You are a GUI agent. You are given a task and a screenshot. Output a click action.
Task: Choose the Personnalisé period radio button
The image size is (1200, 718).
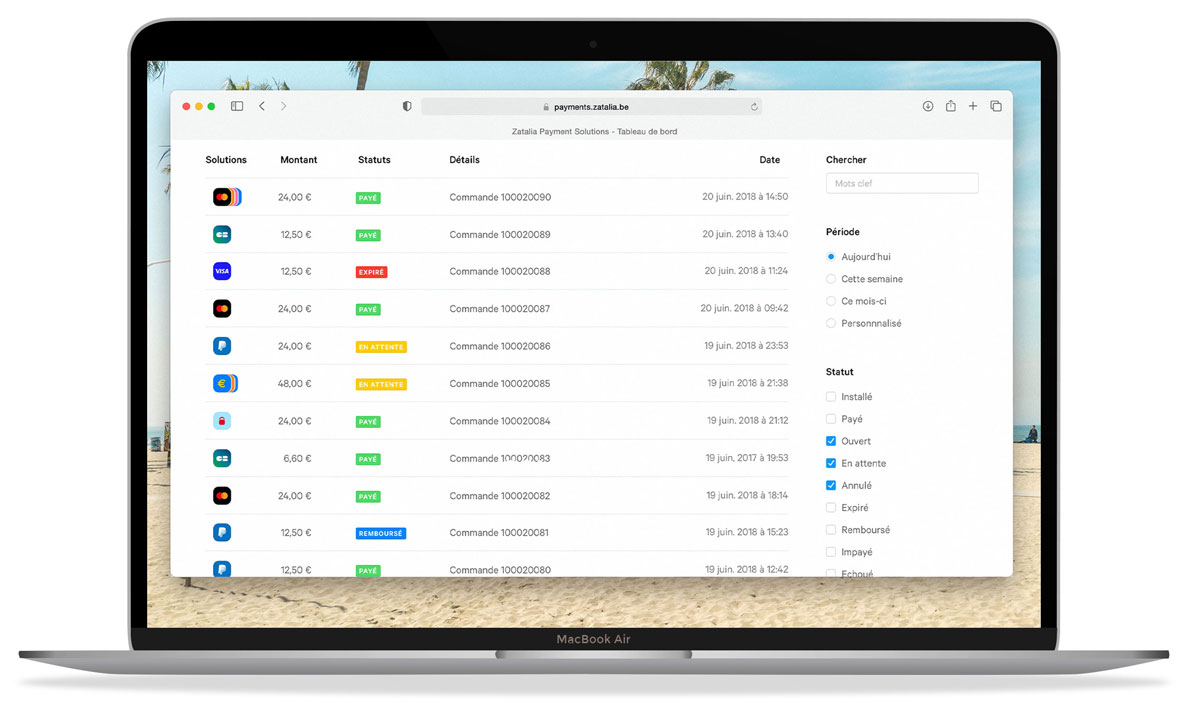pos(831,323)
